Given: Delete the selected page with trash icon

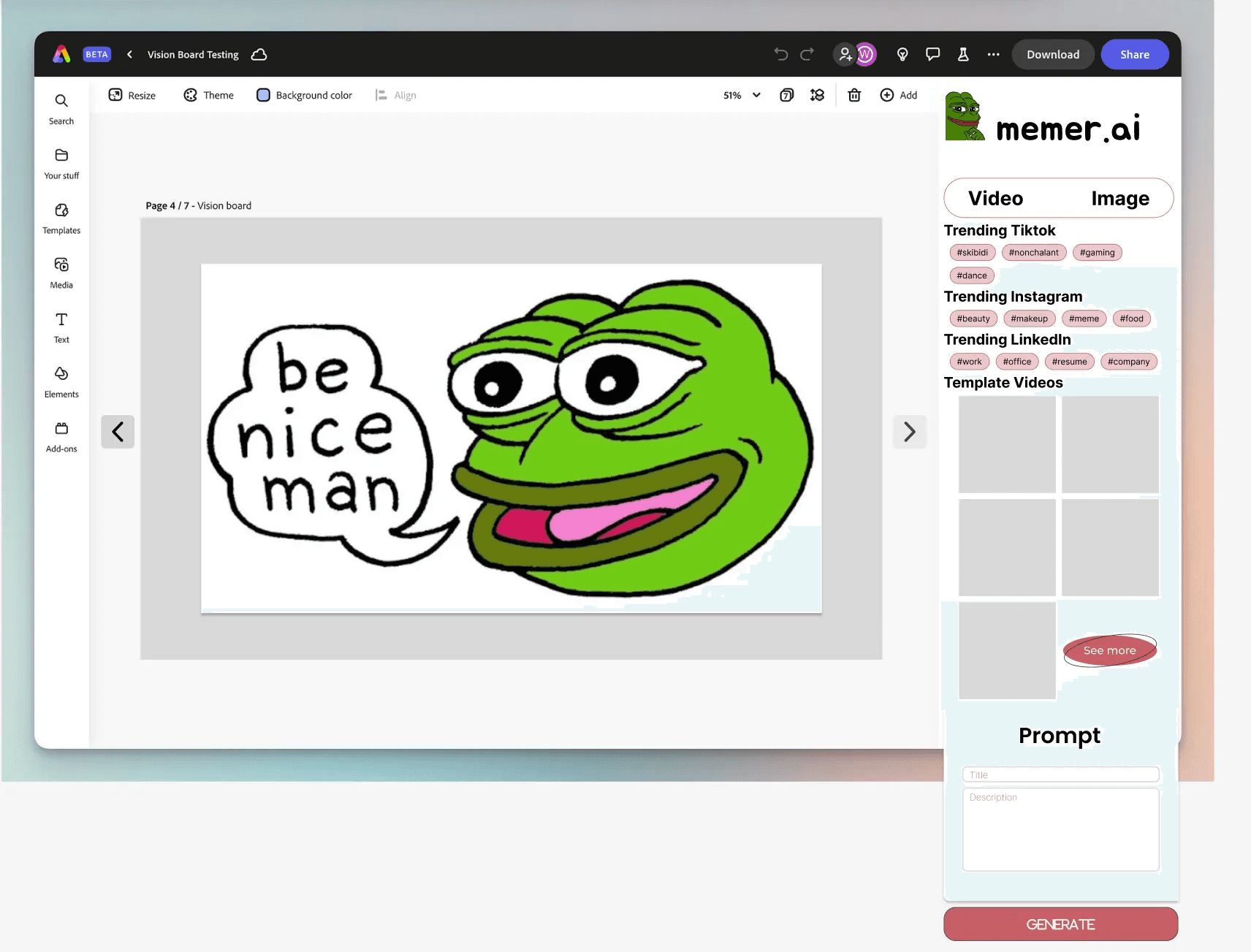Looking at the screenshot, I should click(853, 95).
